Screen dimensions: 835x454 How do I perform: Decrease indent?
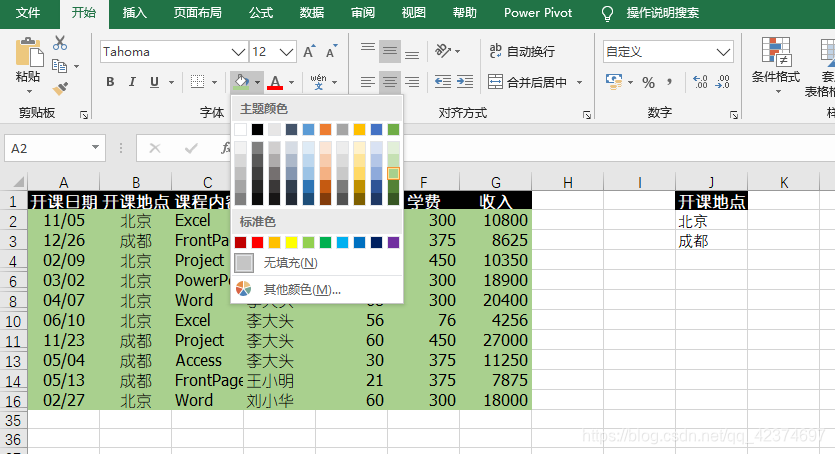click(x=443, y=82)
